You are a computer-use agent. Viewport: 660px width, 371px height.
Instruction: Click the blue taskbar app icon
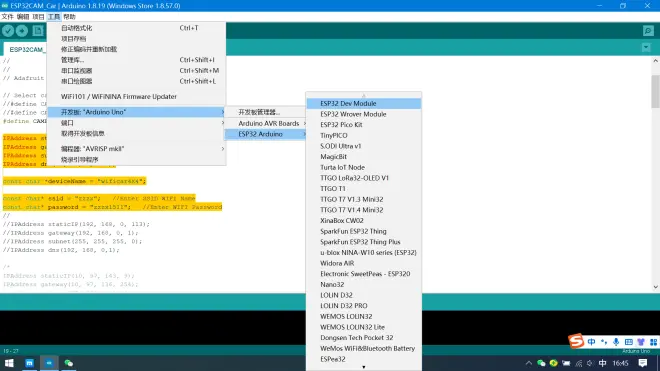click(29, 363)
